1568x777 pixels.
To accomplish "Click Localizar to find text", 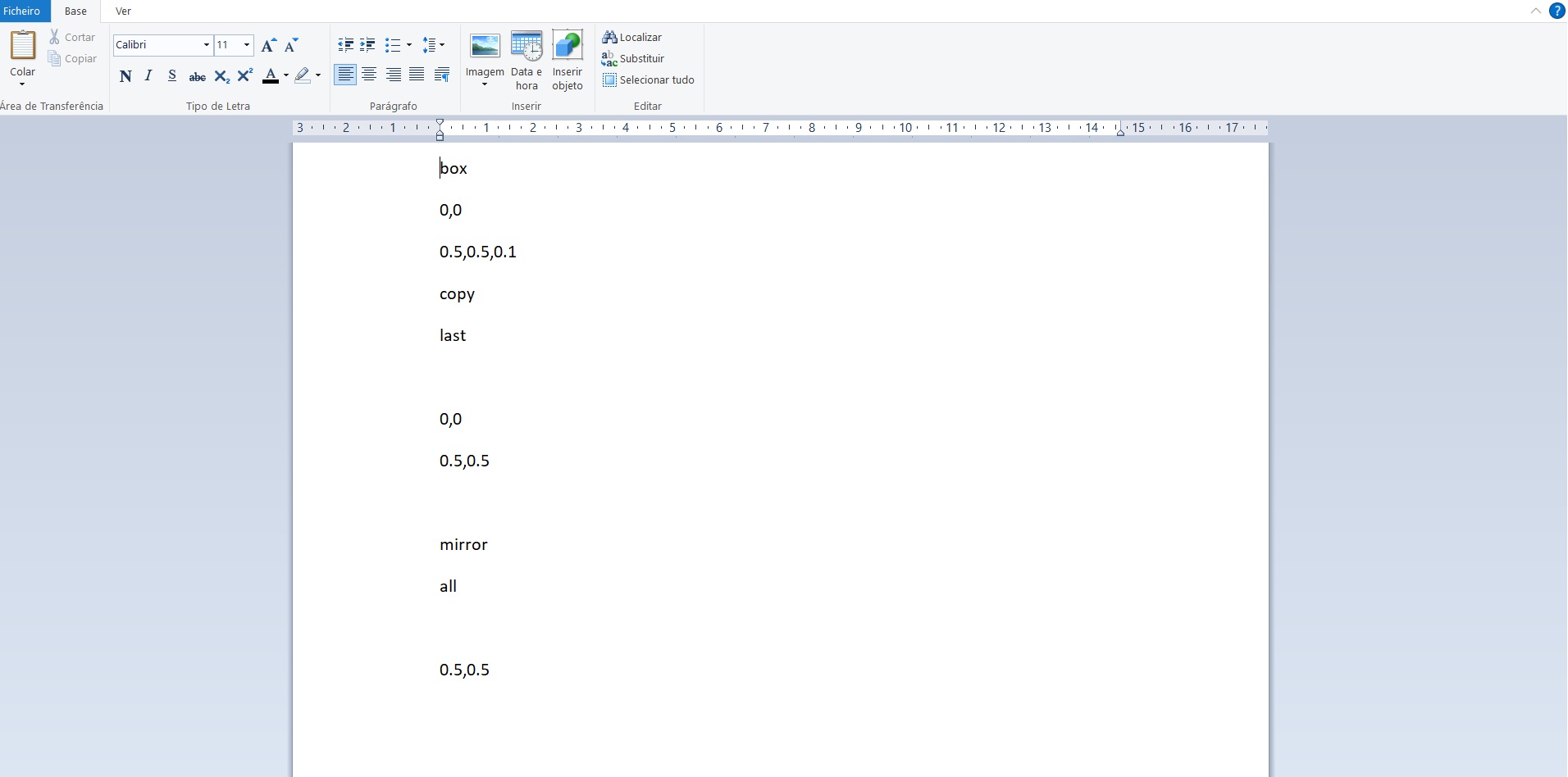I will 632,37.
